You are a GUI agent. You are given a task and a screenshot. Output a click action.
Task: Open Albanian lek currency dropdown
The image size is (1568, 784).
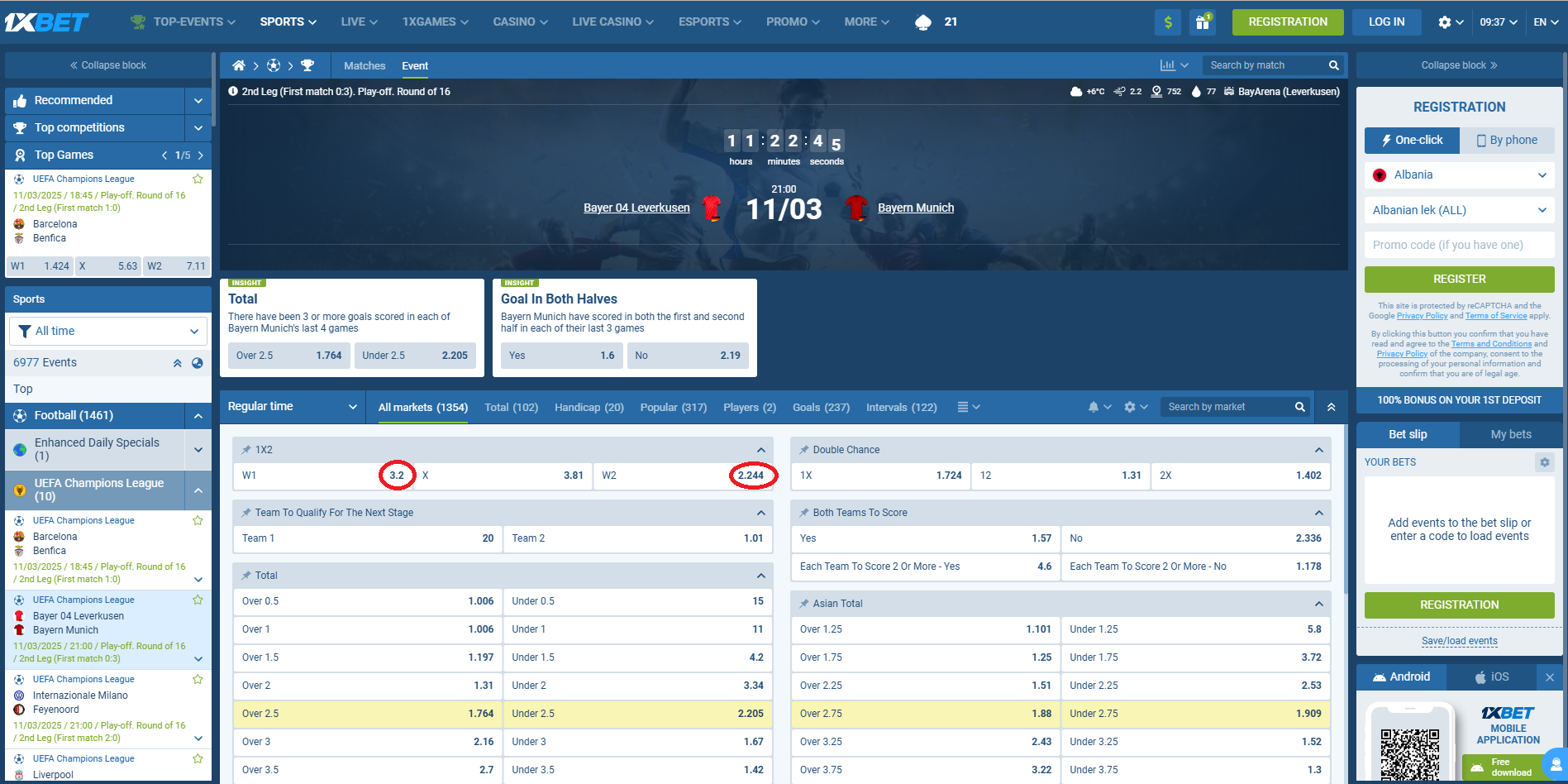point(1459,211)
